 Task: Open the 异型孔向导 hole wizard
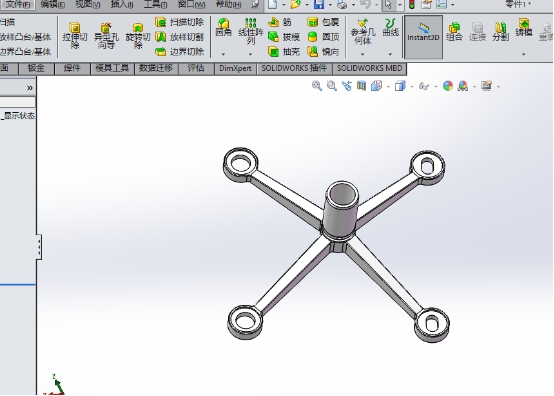click(106, 35)
